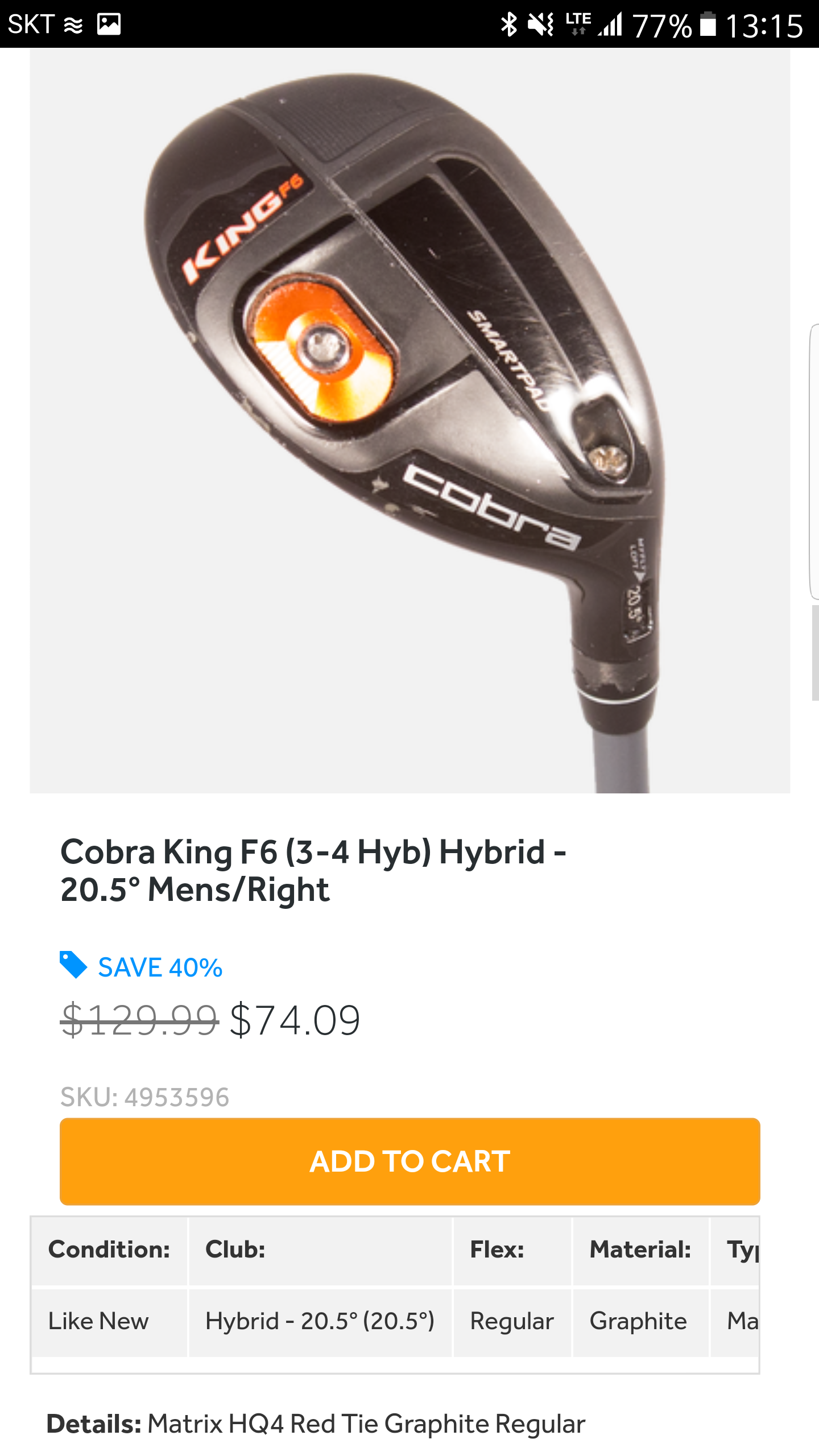Image resolution: width=819 pixels, height=1456 pixels.
Task: Tap the Regular flex value cell
Action: click(512, 1322)
